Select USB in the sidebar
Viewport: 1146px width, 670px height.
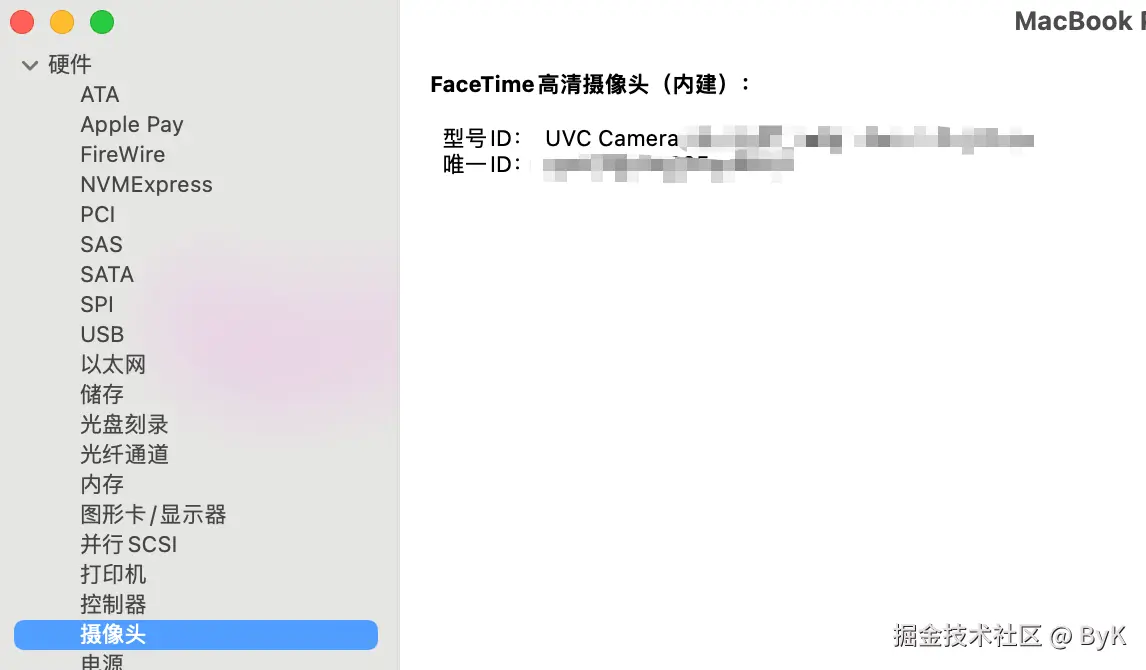(102, 335)
